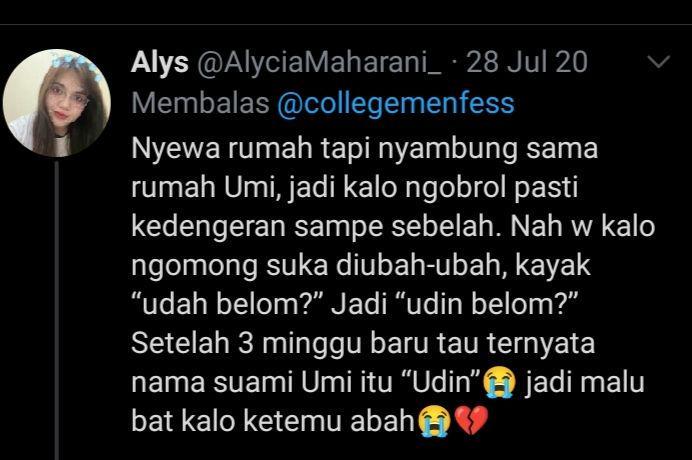
Task: Open the tweet options chevron menu
Action: (658, 62)
